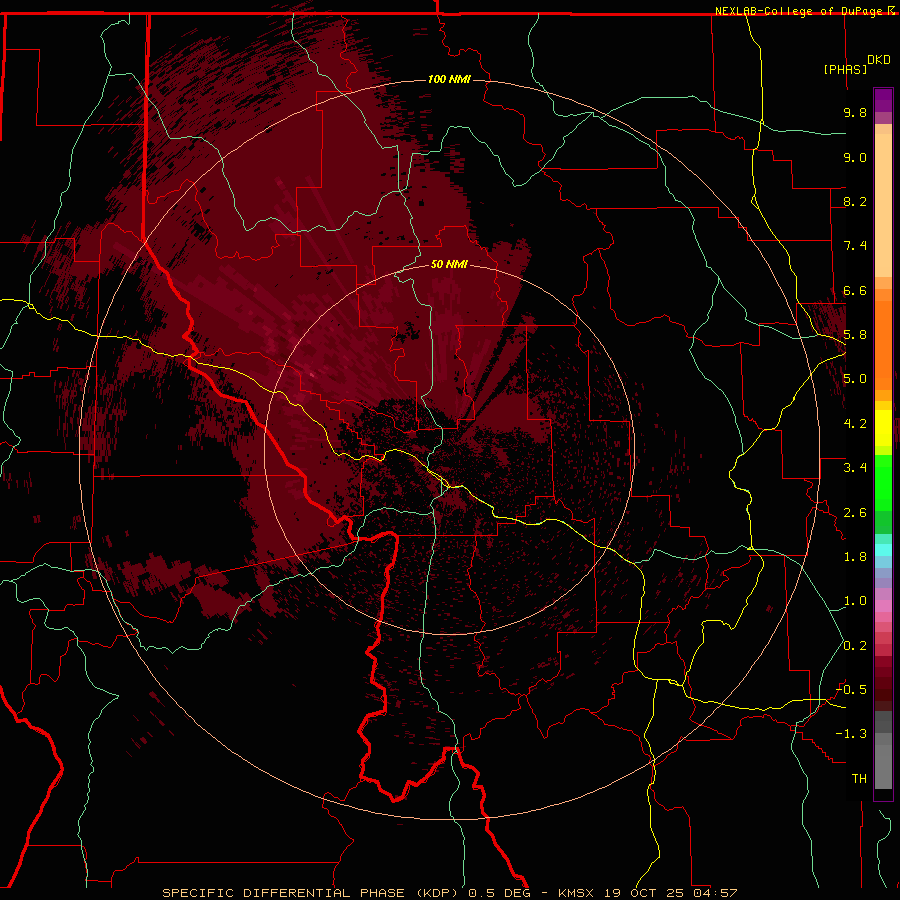Click the 0.2 legend value
Viewport: 900px width, 900px height.
pos(855,646)
